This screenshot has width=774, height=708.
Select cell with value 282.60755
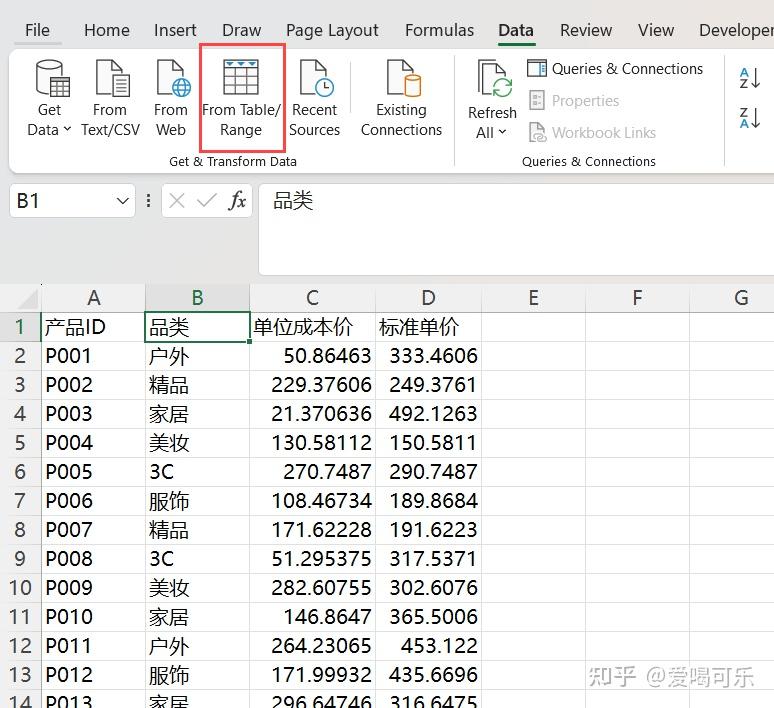(312, 588)
